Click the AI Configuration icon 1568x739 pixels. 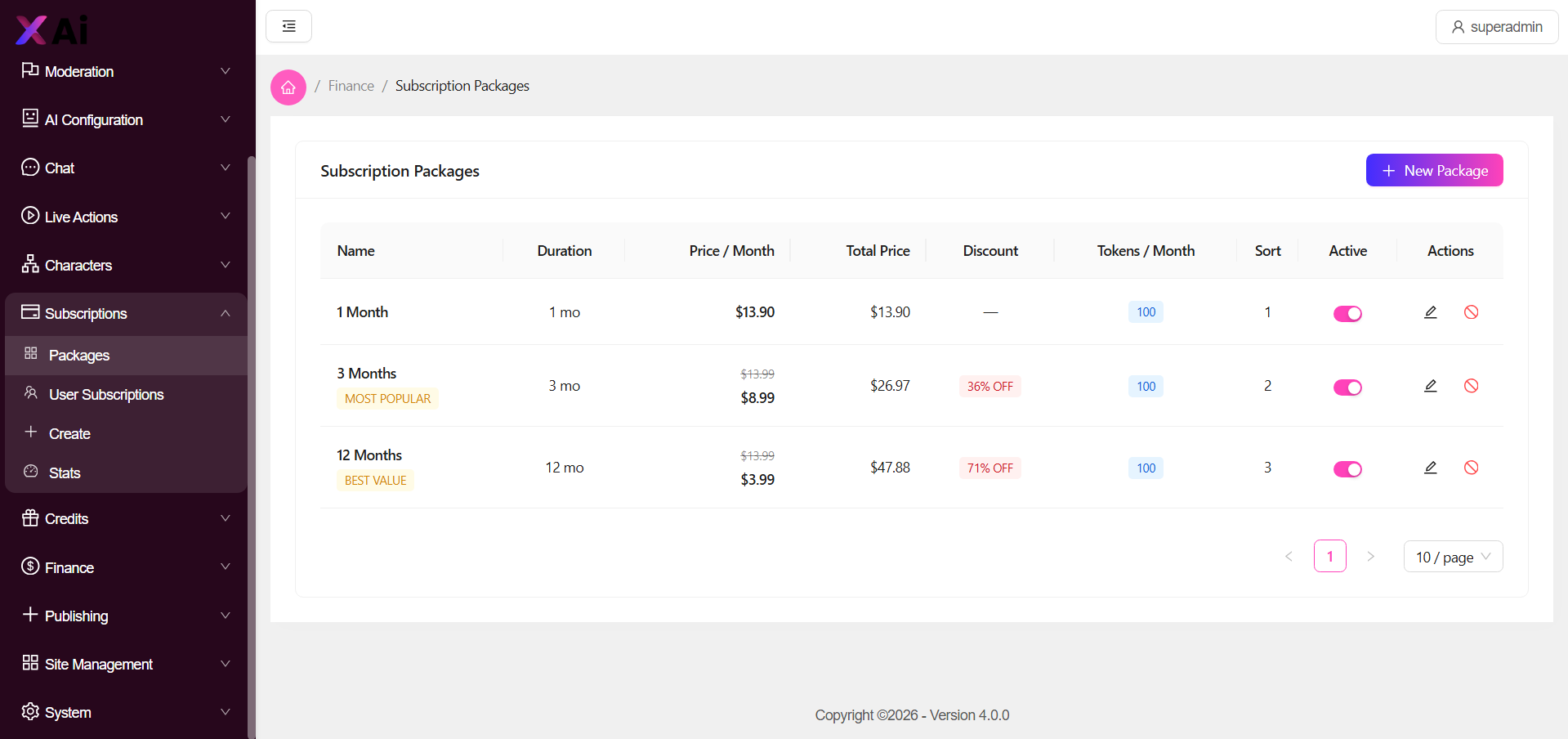(x=30, y=119)
